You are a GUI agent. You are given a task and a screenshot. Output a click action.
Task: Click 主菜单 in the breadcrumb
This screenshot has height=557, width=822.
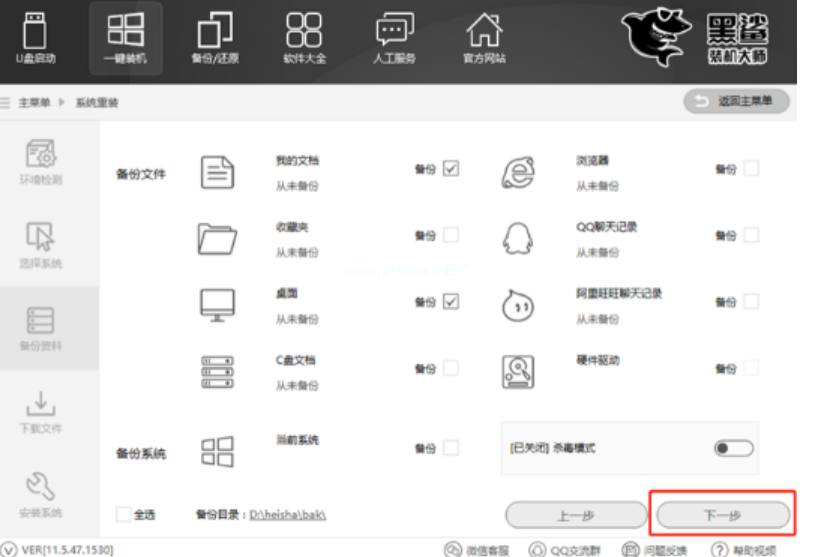click(36, 104)
